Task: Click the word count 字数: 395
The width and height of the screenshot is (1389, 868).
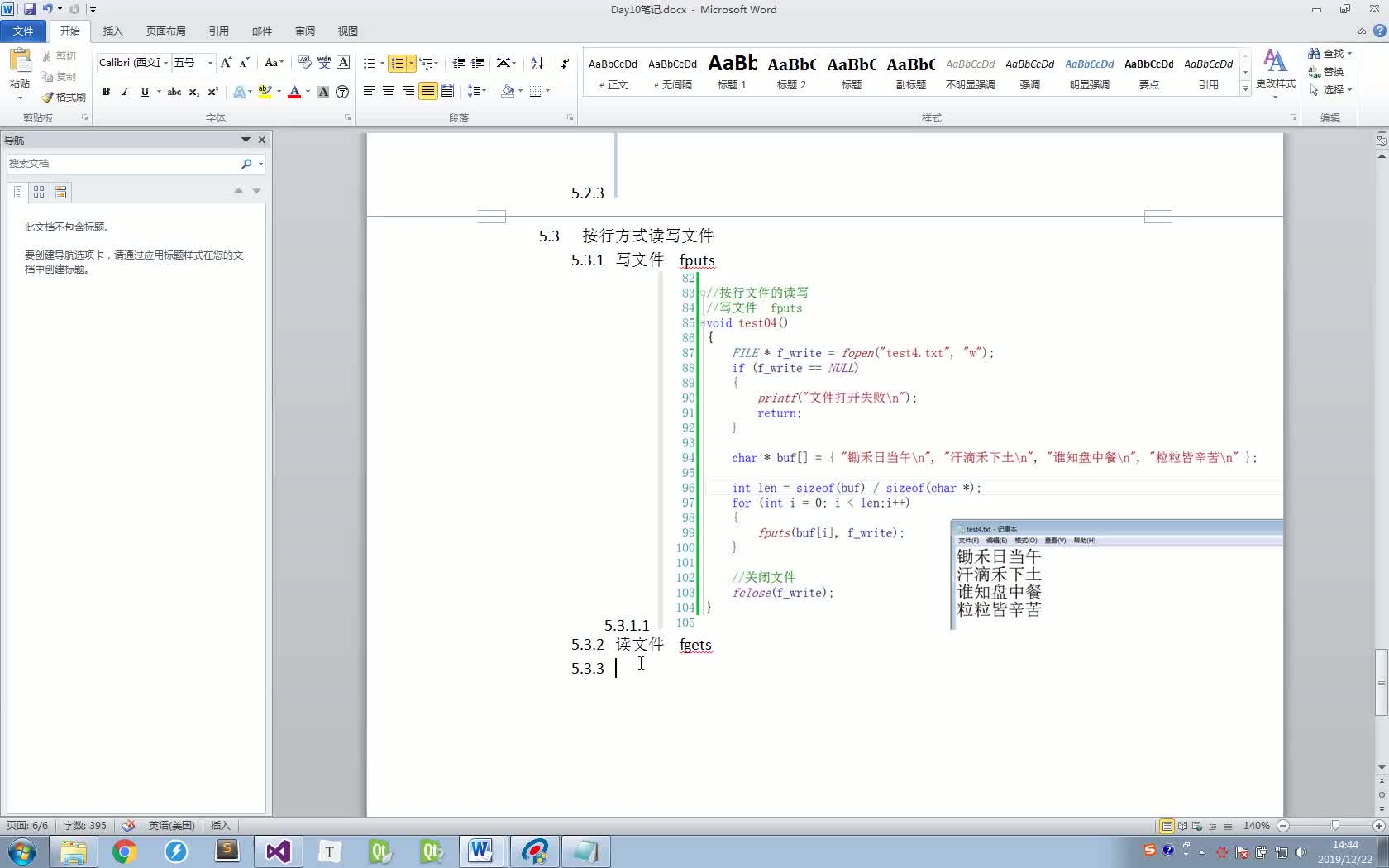Action: pyautogui.click(x=85, y=825)
